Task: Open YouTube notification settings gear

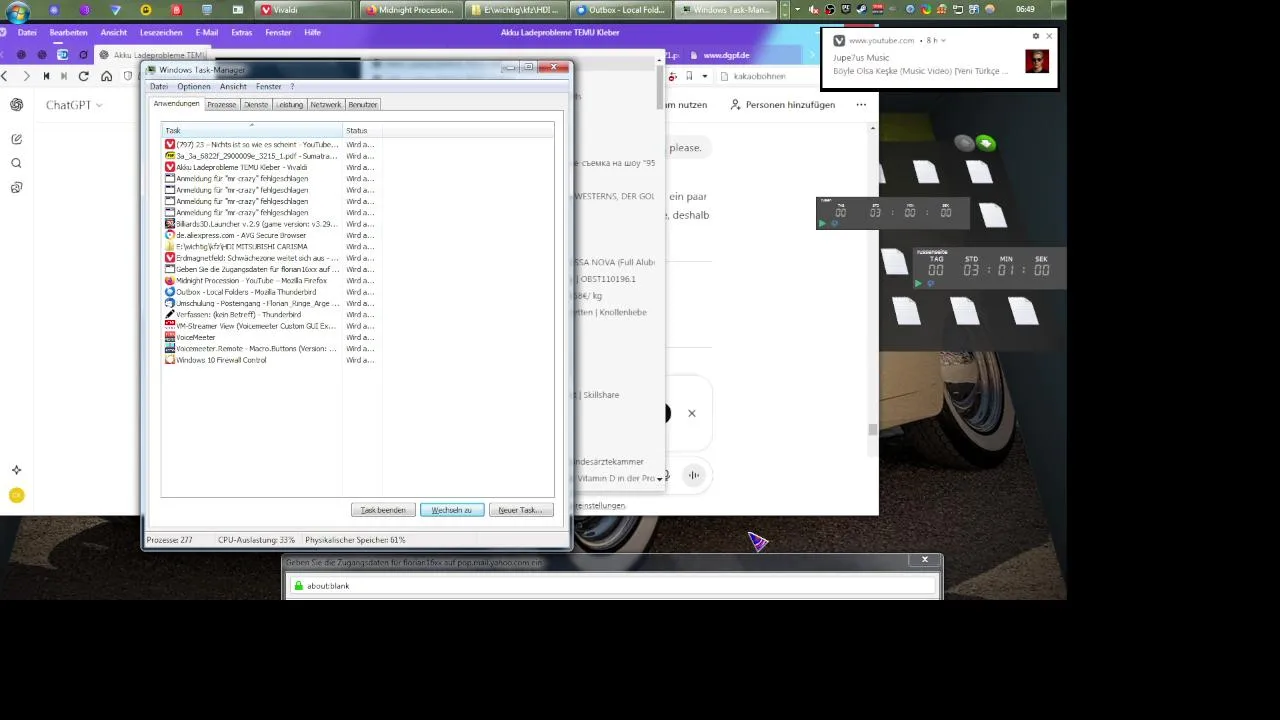Action: pos(1036,36)
